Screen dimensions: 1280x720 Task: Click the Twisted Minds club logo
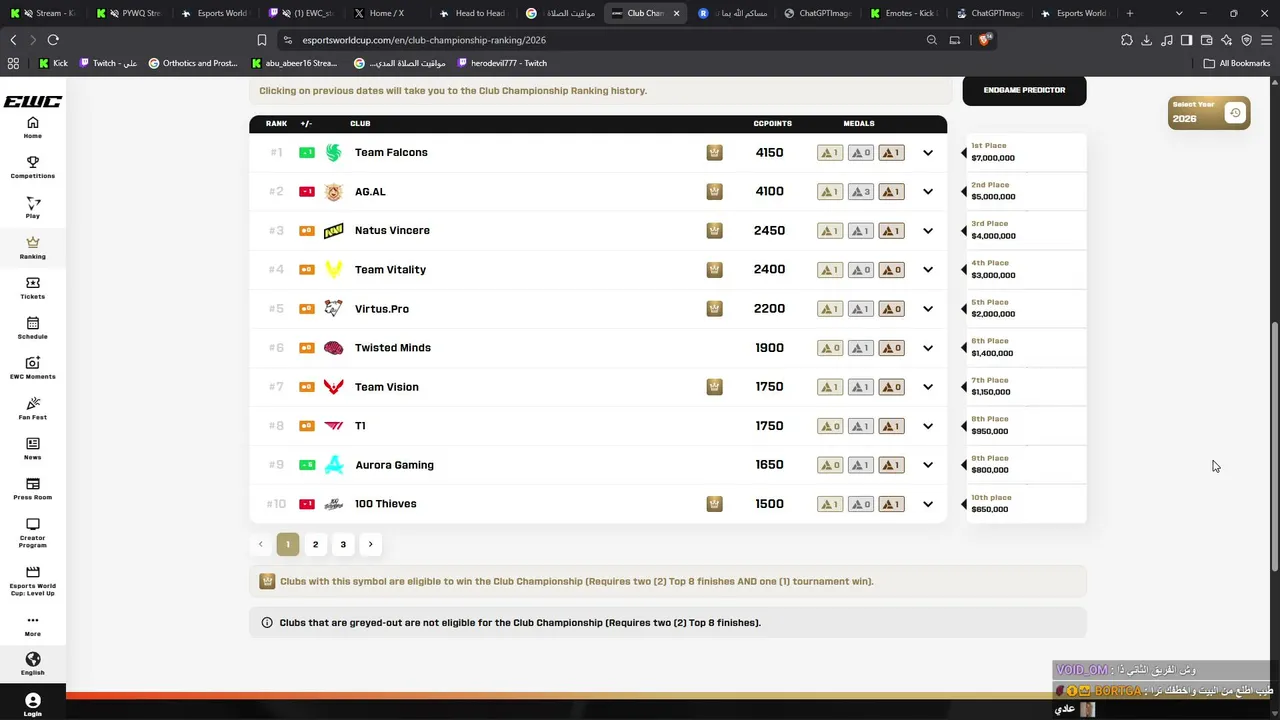[x=334, y=348]
